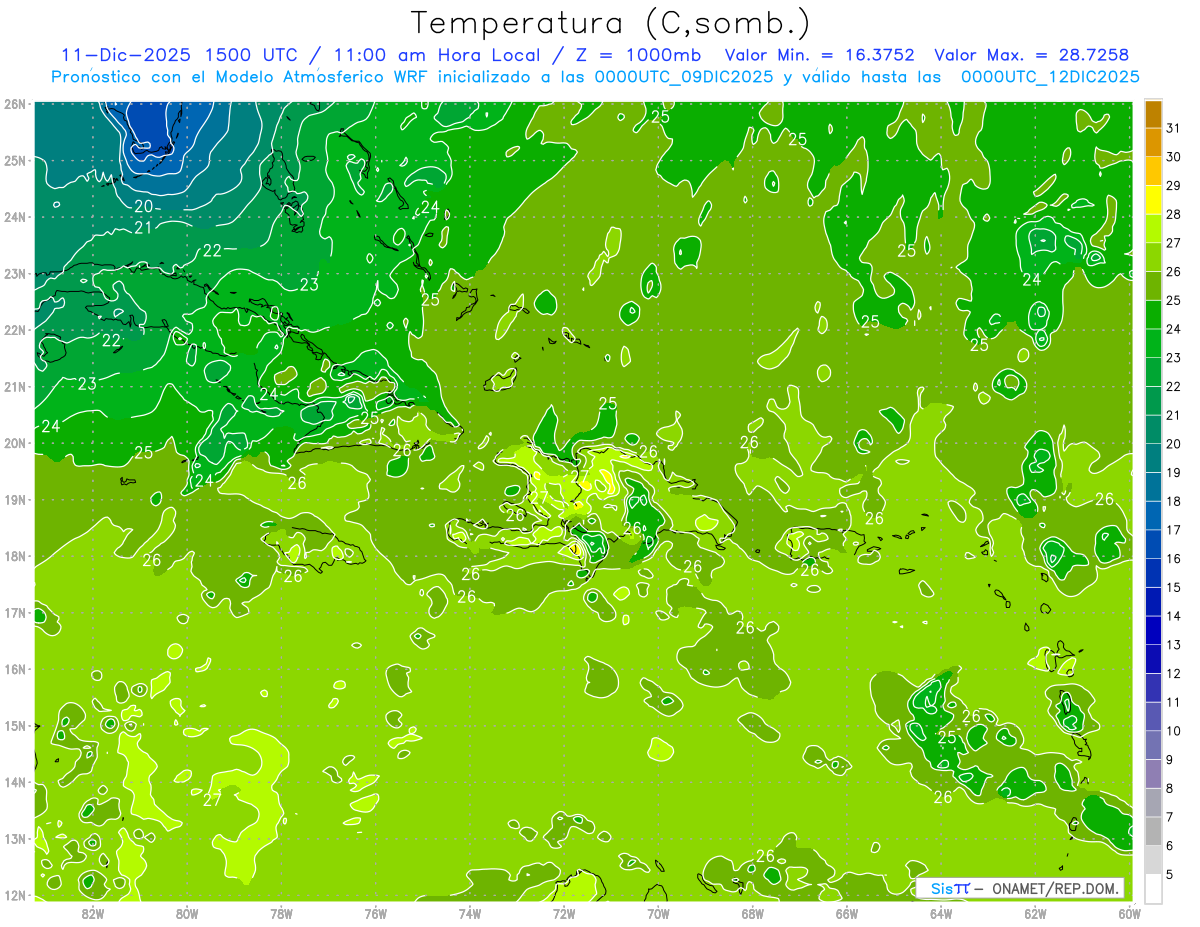Click the '80W' longitude axis label
This screenshot has height=927, width=1200.
click(x=186, y=913)
